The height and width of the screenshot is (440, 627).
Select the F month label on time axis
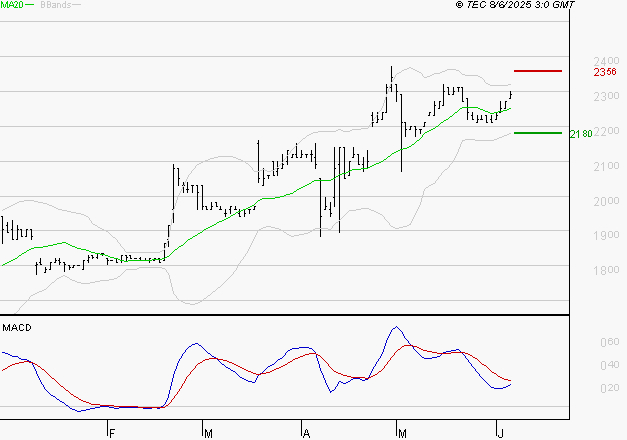pyautogui.click(x=112, y=431)
